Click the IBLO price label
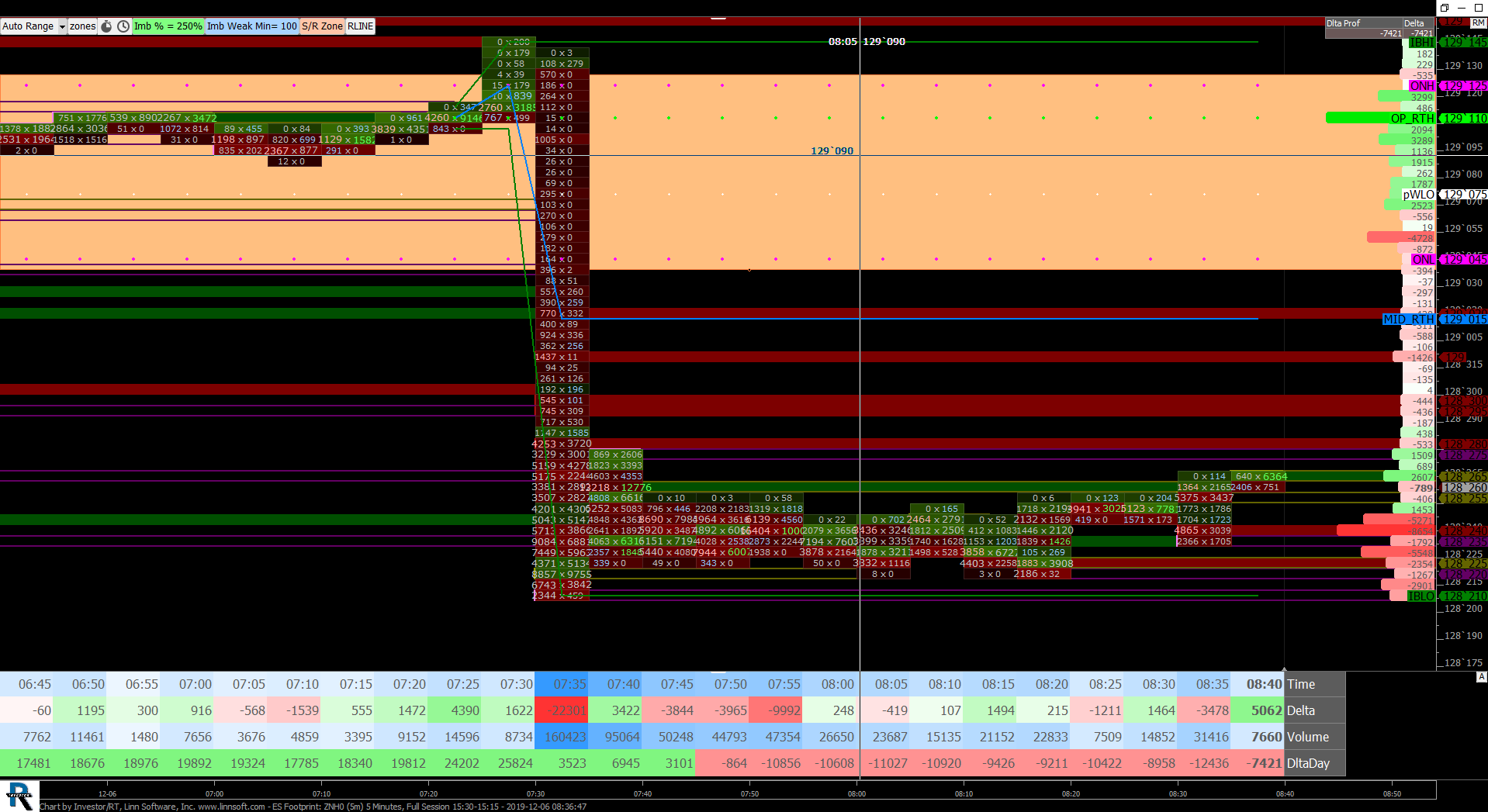This screenshot has width=1488, height=812. coord(1421,596)
